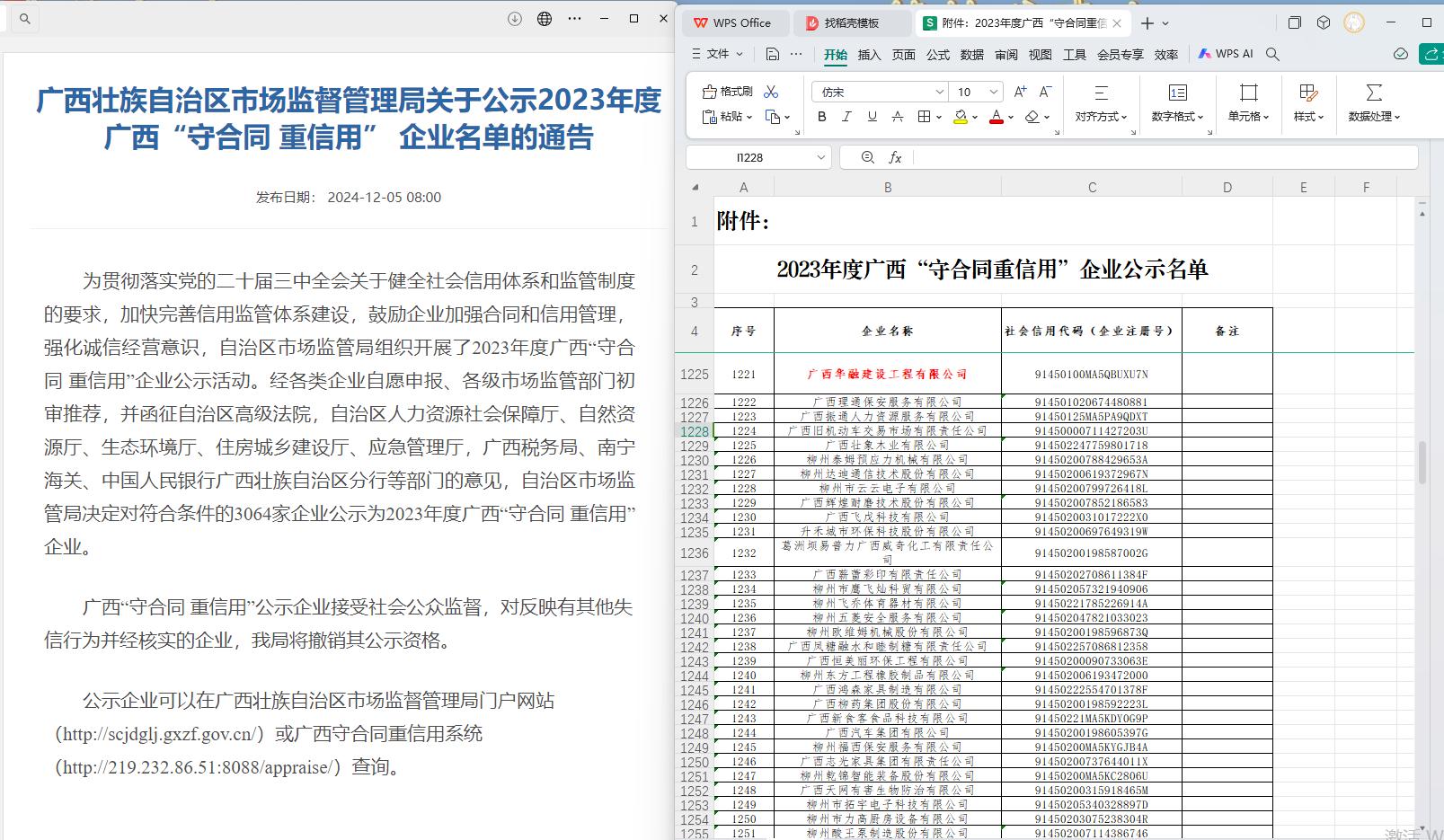Open the font size dropdown showing 10

pyautogui.click(x=993, y=92)
